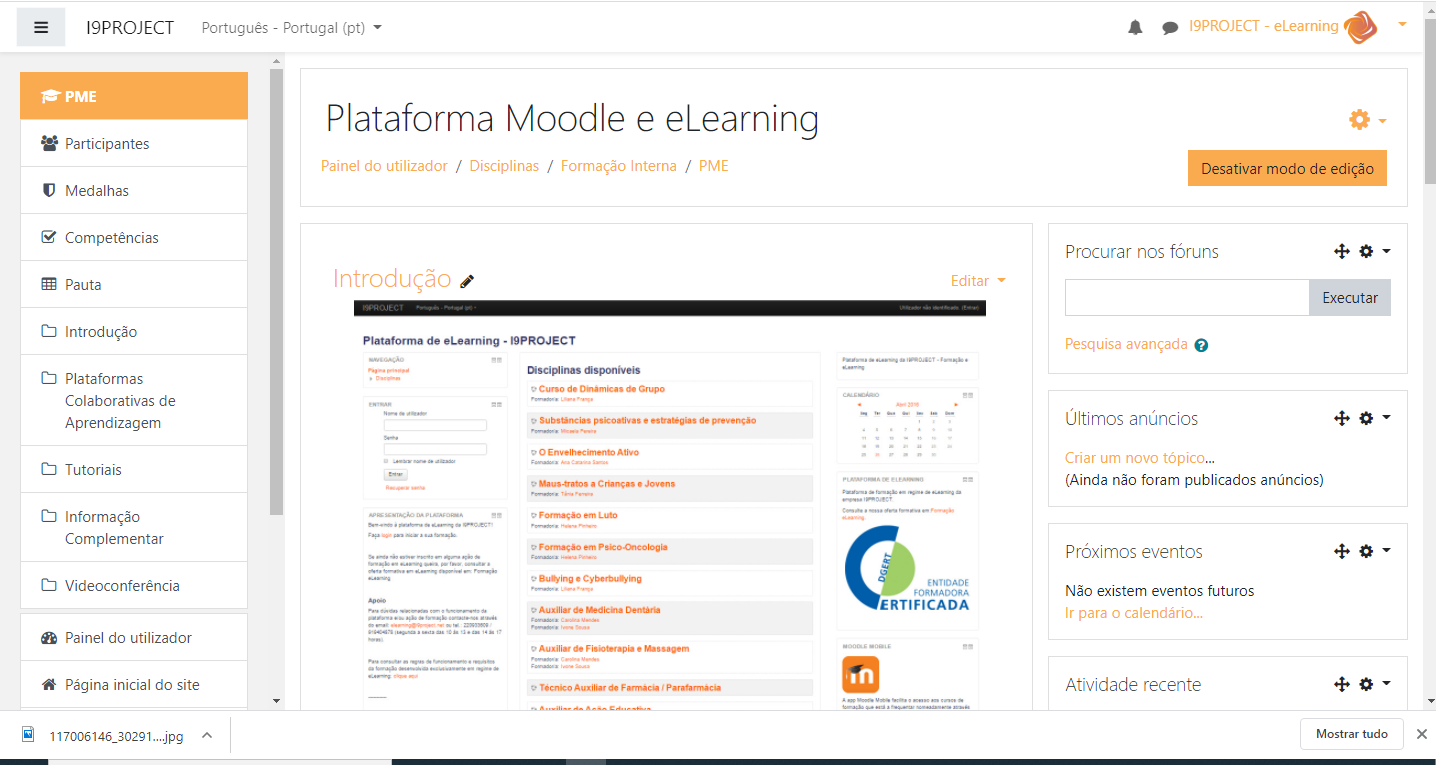Open the download item options chevron
The width and height of the screenshot is (1436, 765).
click(207, 735)
